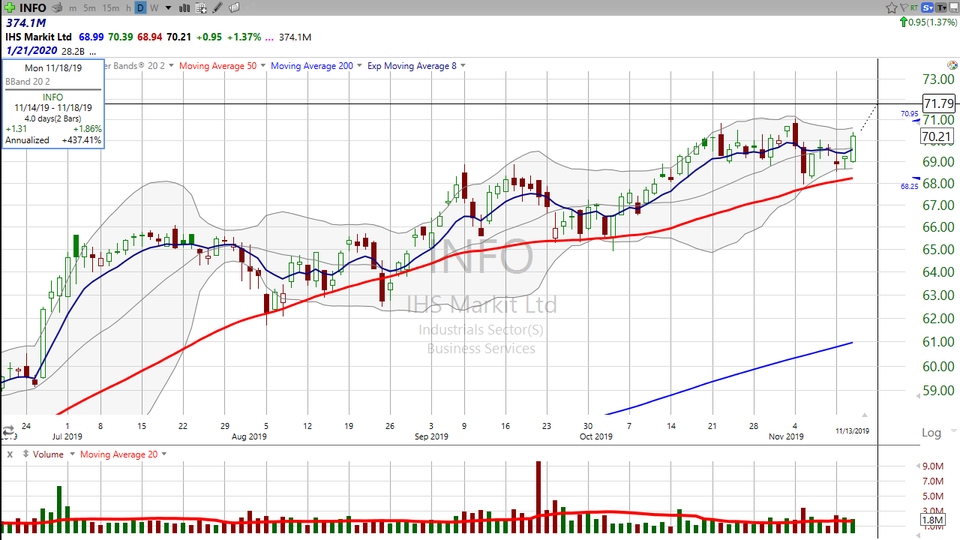Click the volume pane resize arrows icon

(26, 454)
